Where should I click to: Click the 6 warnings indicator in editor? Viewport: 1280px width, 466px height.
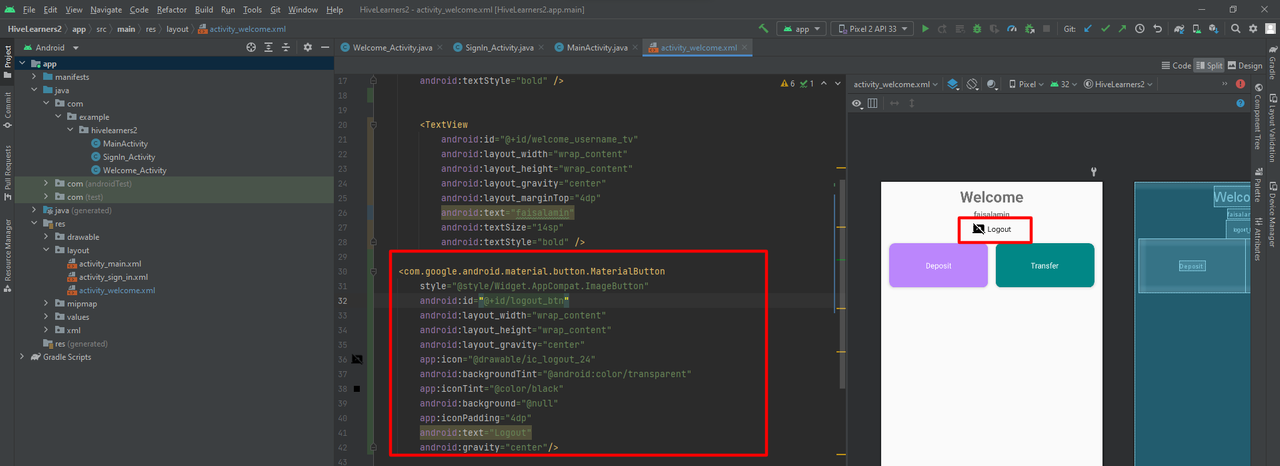[788, 83]
